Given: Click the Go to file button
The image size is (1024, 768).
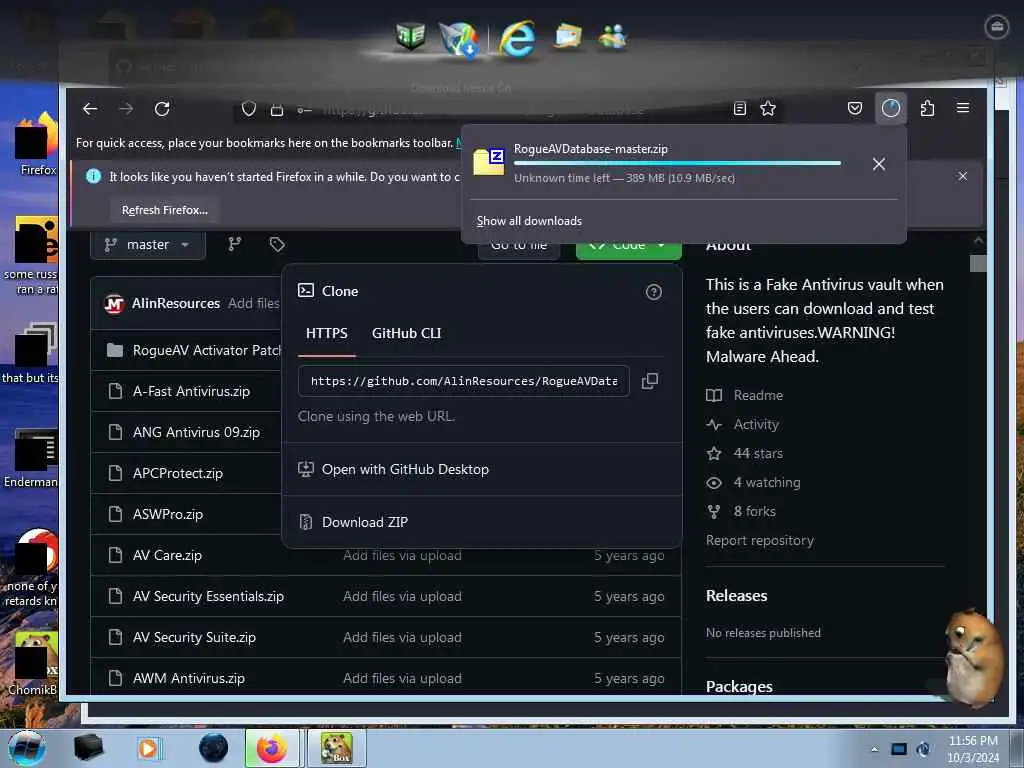Looking at the screenshot, I should point(519,248).
